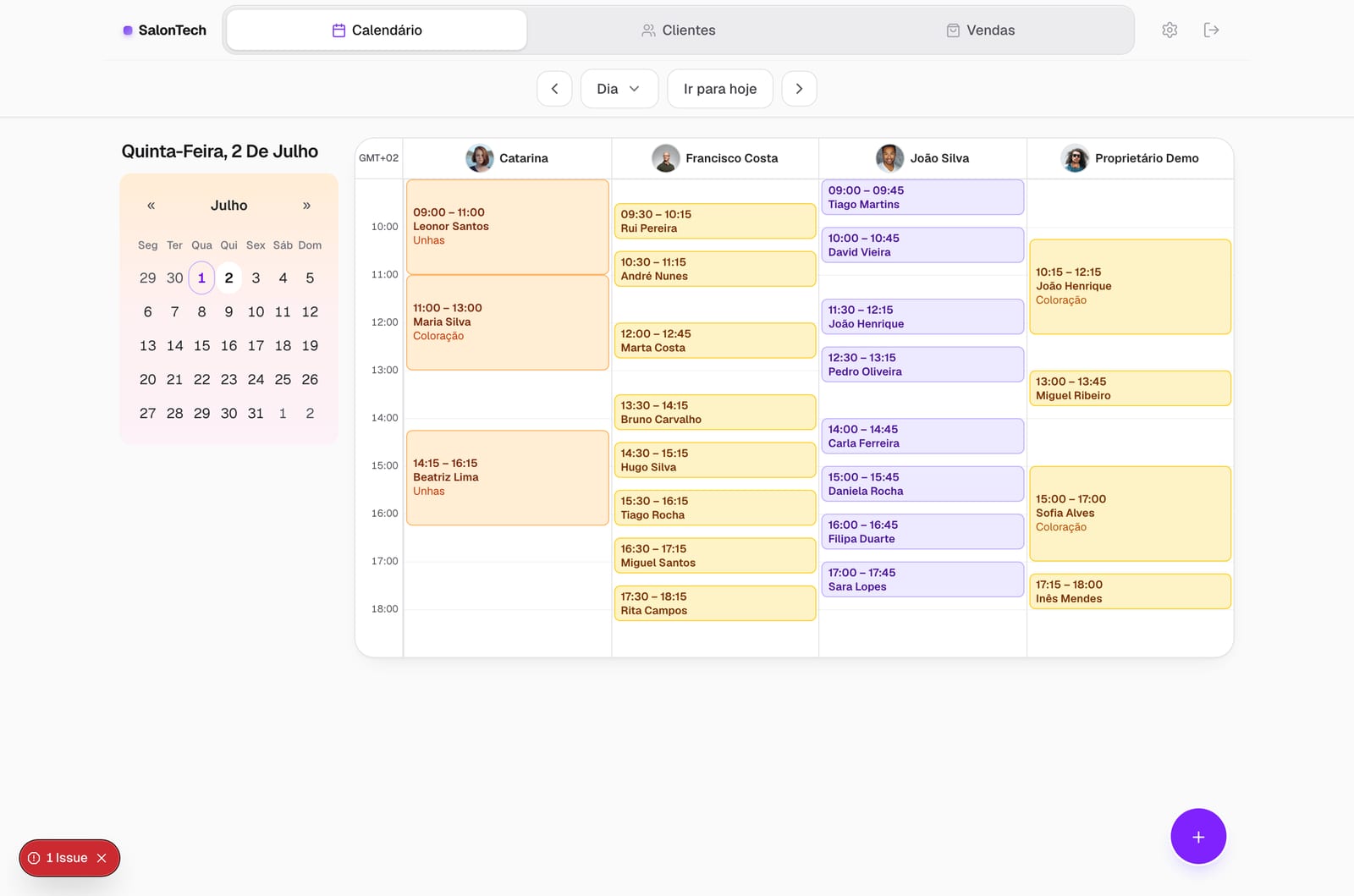1354x896 pixels.
Task: Click the Francisco Costa column header name
Action: click(x=731, y=158)
